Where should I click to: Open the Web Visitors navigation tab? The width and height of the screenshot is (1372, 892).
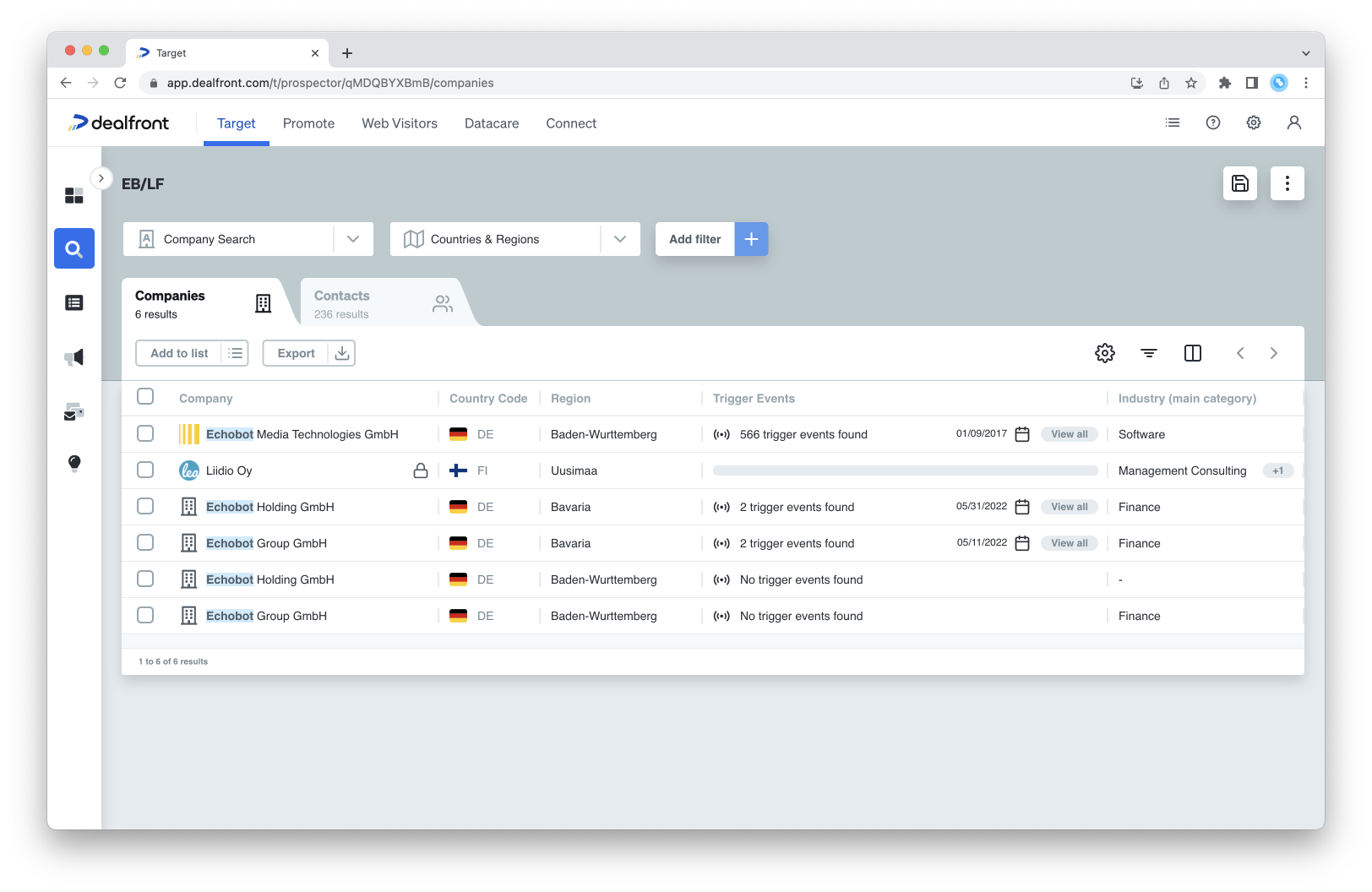click(400, 123)
